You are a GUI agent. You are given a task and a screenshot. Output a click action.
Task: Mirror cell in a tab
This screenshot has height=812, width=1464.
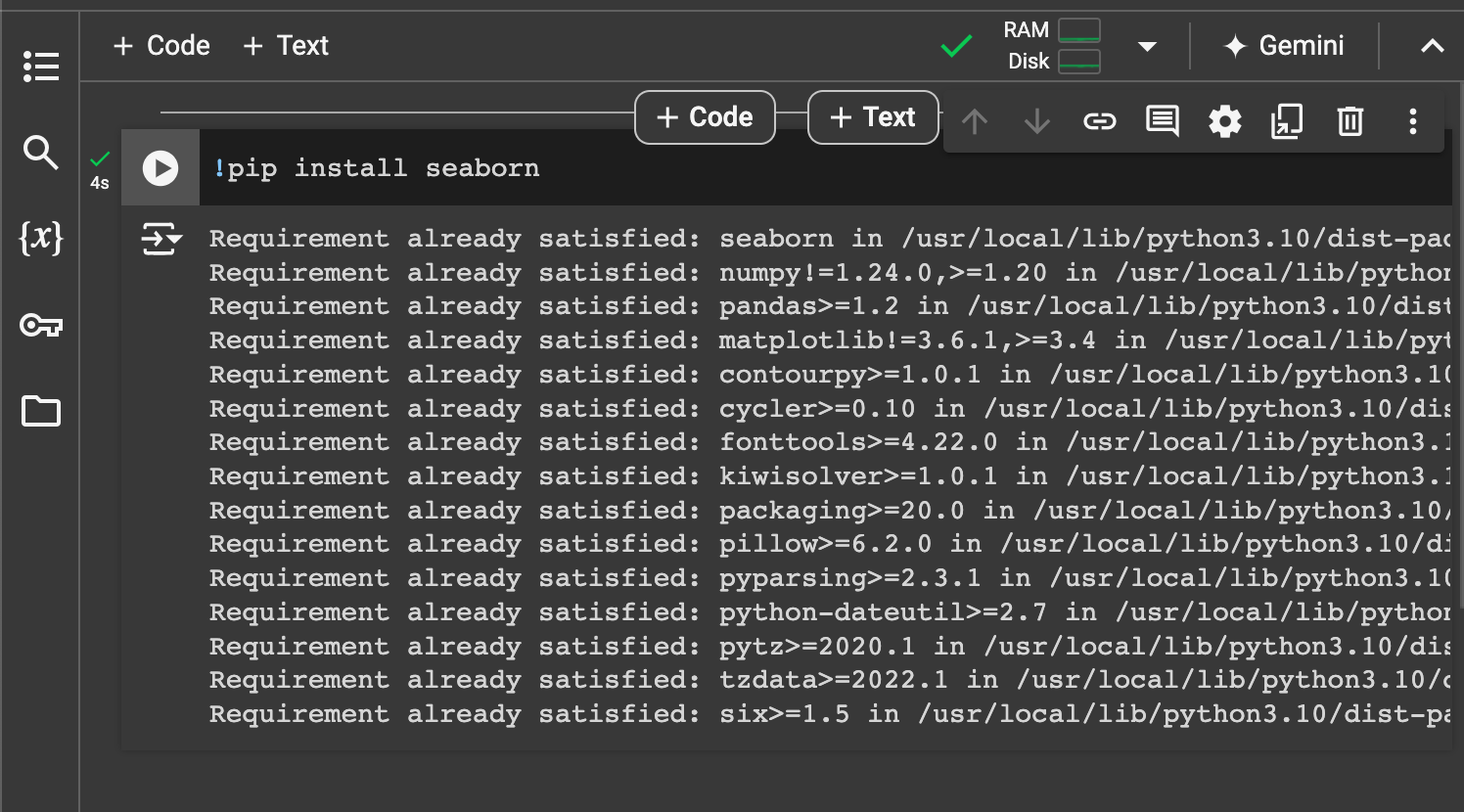click(1287, 121)
